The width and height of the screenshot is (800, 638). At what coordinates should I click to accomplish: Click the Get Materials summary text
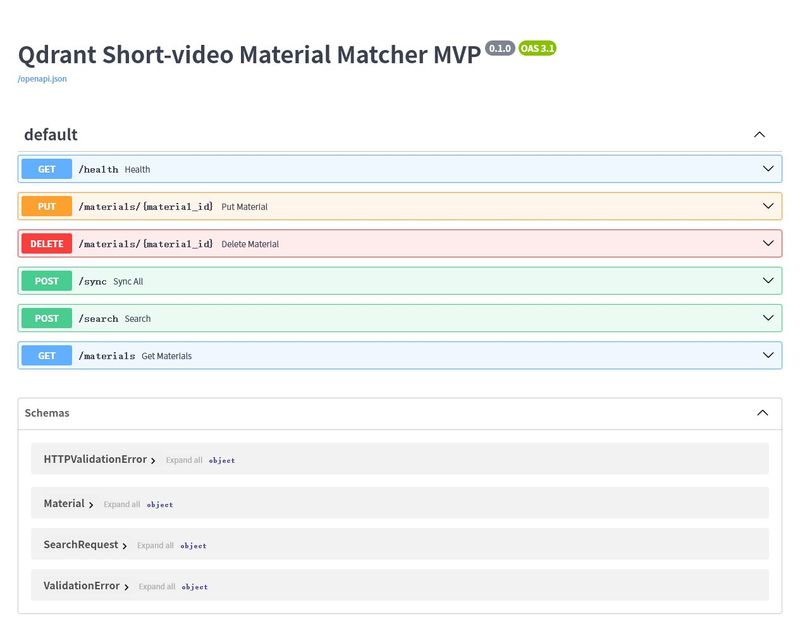pos(167,356)
